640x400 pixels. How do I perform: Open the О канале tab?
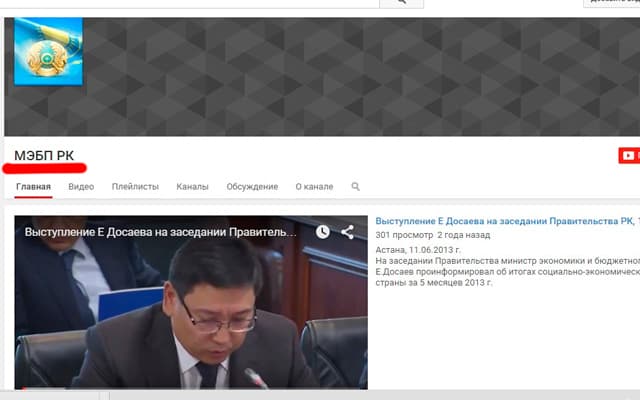pos(314,187)
